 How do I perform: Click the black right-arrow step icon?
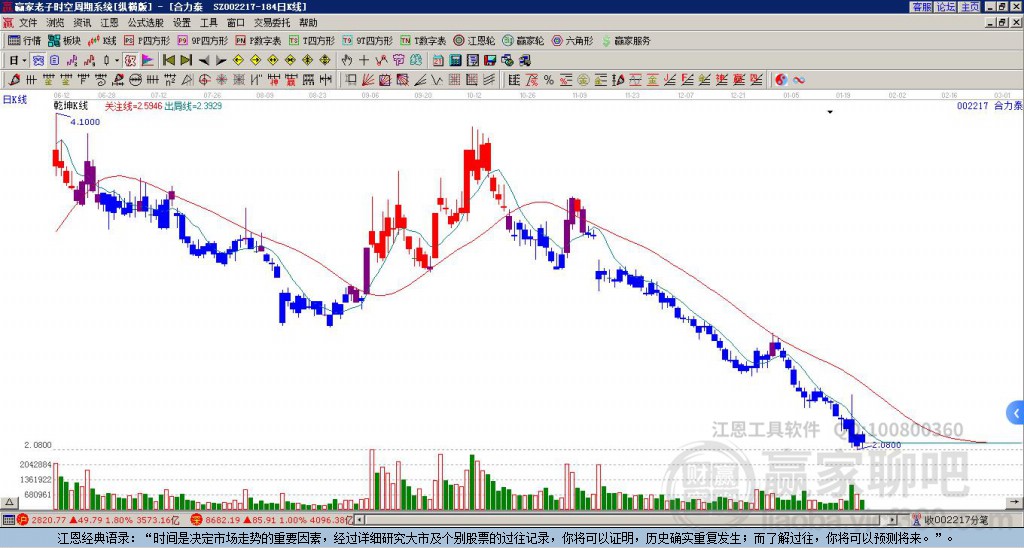click(221, 60)
